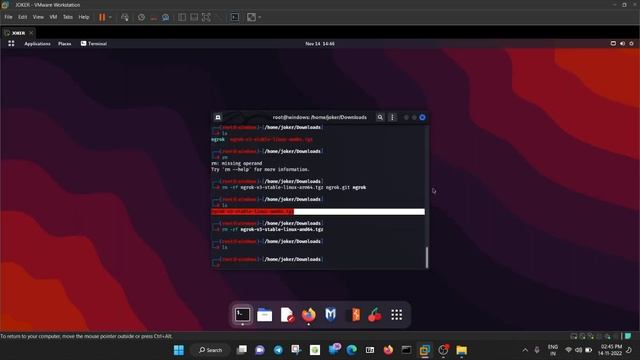
Task: Open the power options dropdown arrow beside pause
Action: point(110,17)
